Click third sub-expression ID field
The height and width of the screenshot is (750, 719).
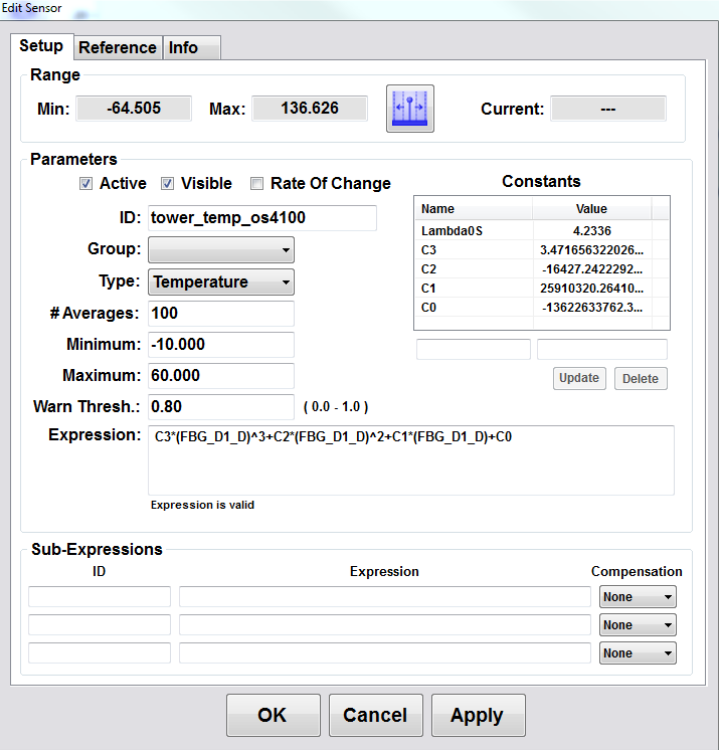pos(100,653)
